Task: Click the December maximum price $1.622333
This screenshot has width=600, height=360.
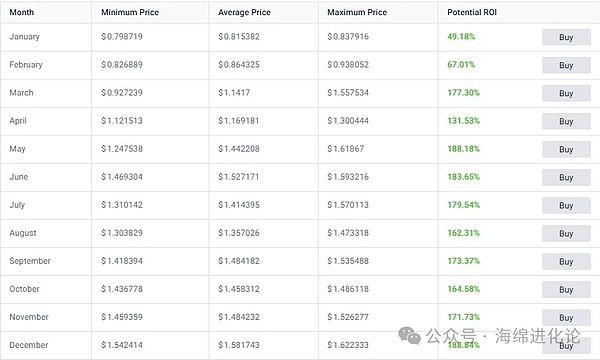Action: tap(348, 345)
